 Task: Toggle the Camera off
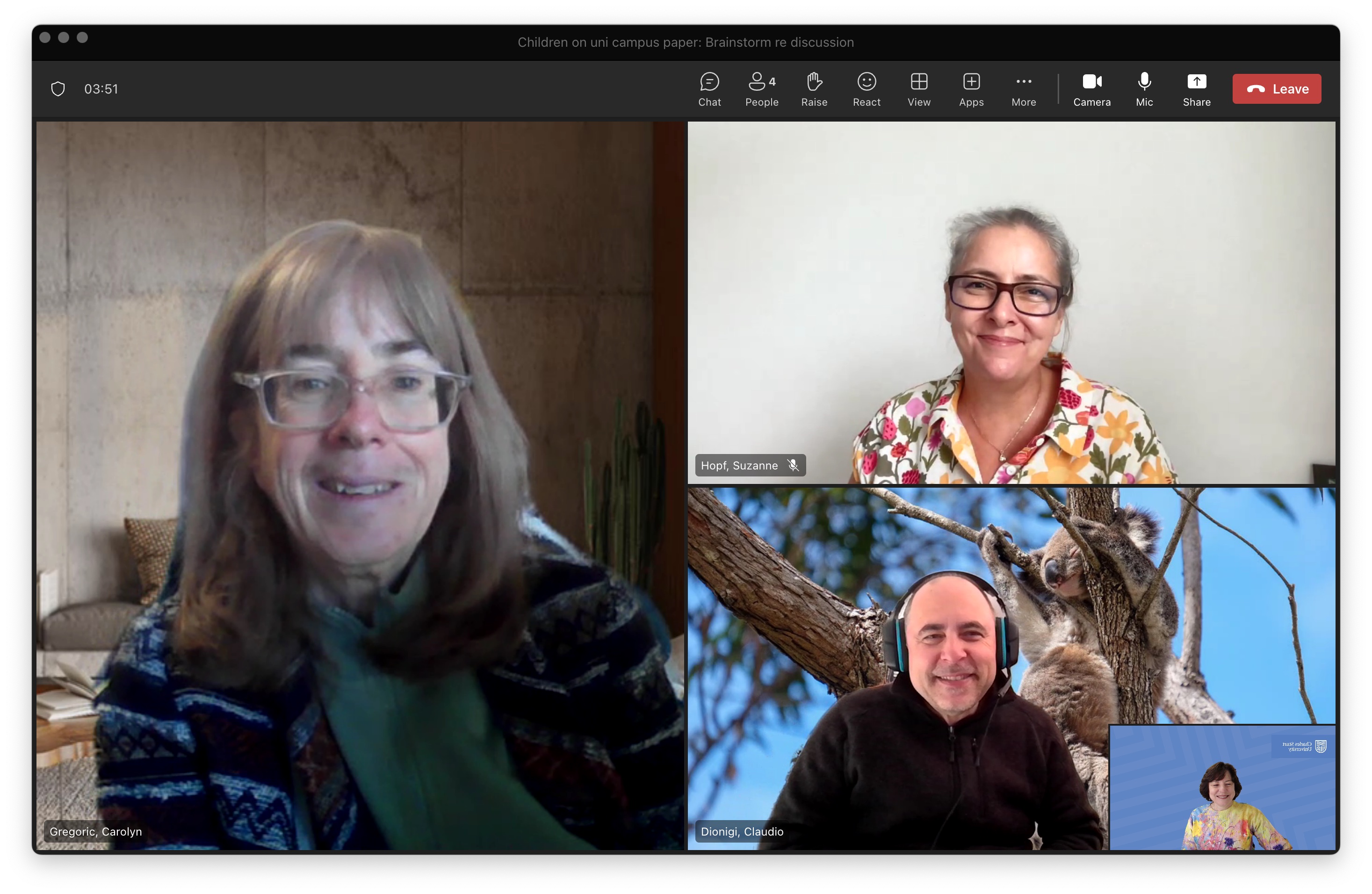(x=1091, y=89)
